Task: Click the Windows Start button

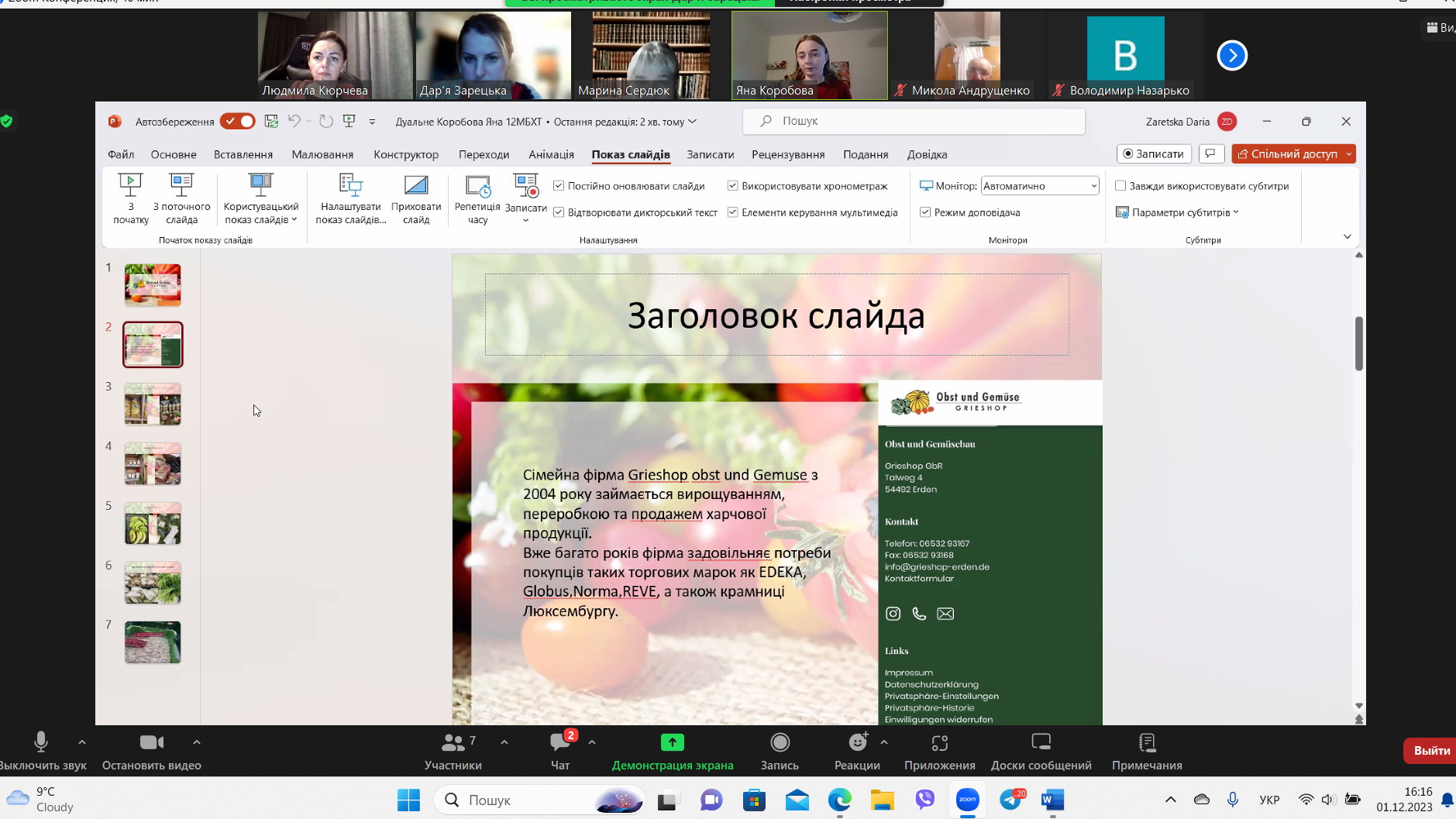Action: tap(408, 800)
